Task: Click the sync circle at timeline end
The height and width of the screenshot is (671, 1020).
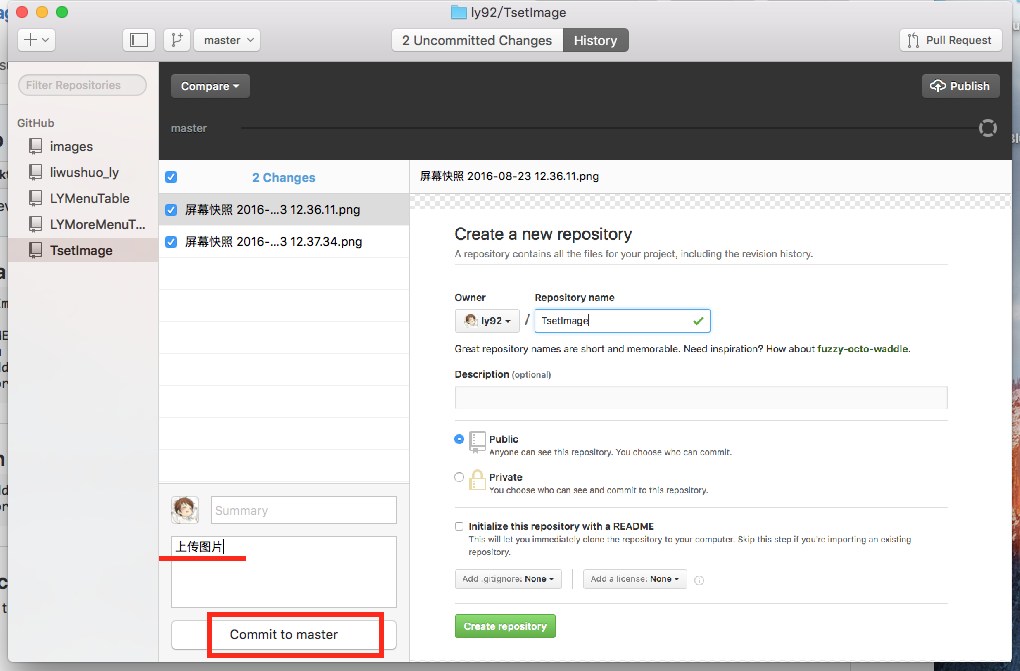Action: (987, 128)
